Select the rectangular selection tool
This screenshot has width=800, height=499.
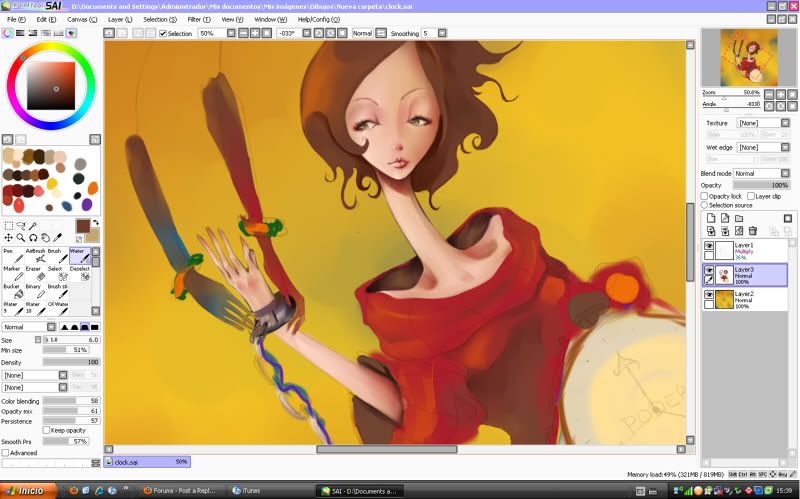pos(9,226)
